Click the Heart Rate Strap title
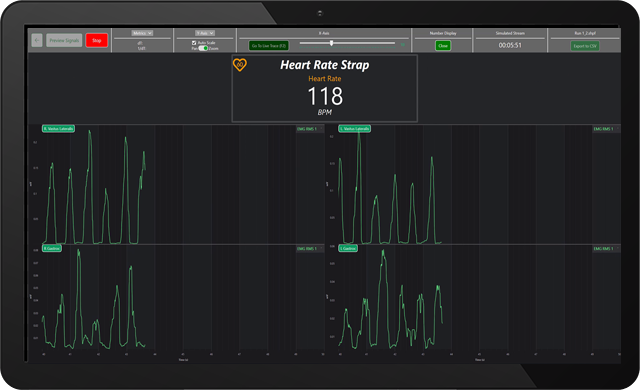This screenshot has height=390, width=640. coord(324,65)
